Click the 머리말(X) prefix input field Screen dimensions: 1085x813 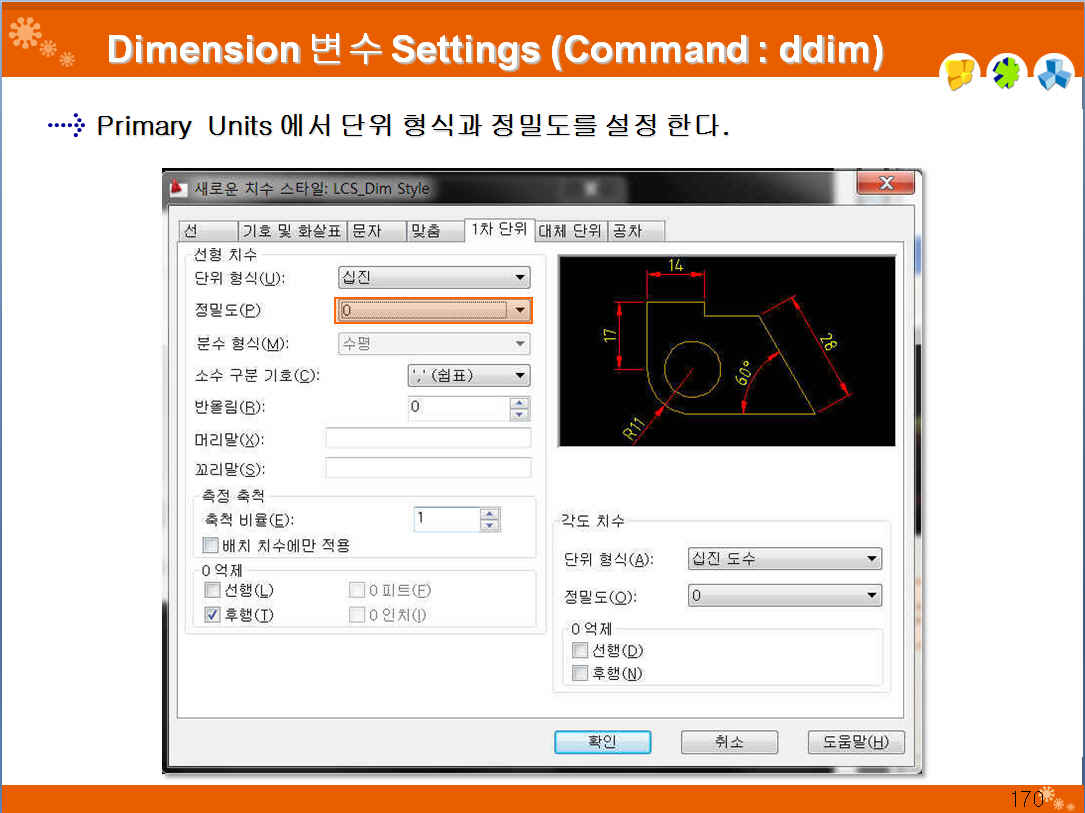tap(428, 438)
